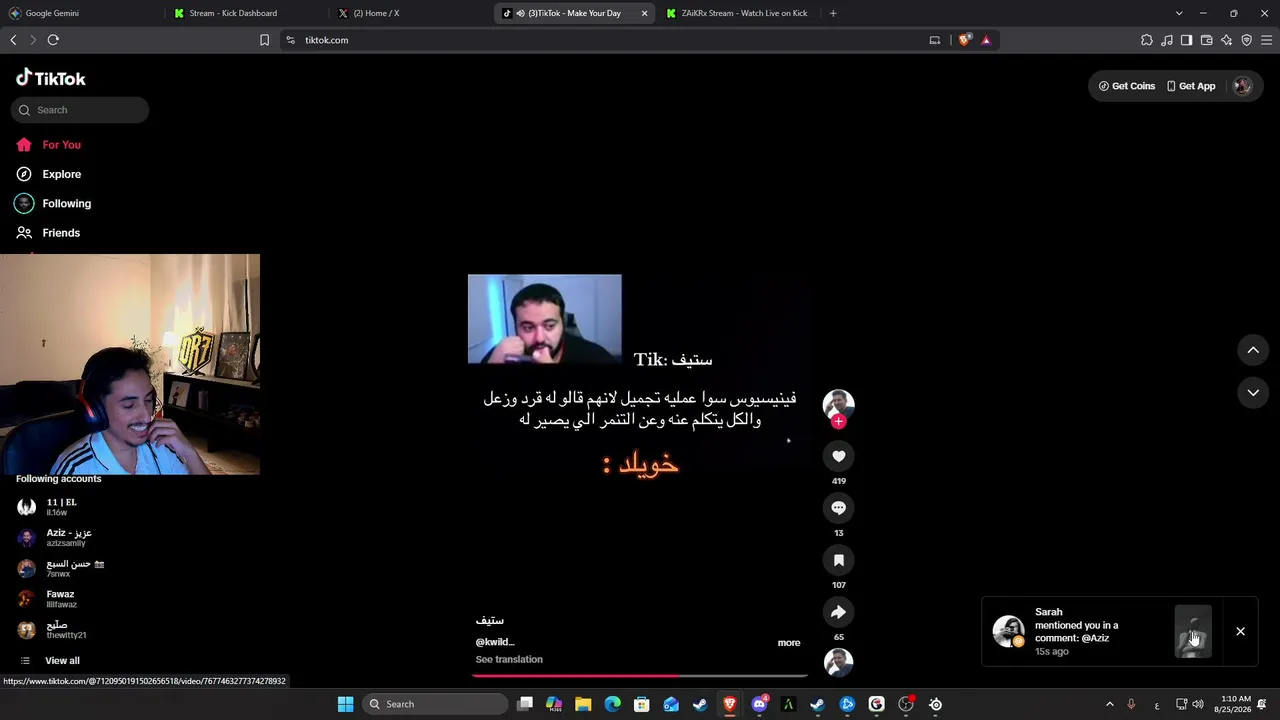Open the profile avatar menu in TikTok header

pos(1242,86)
